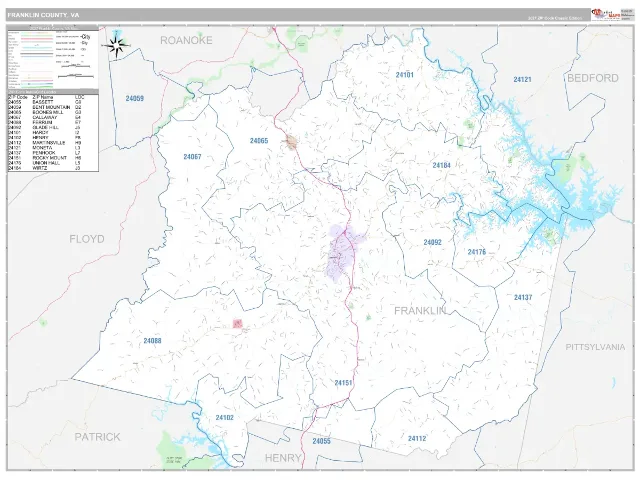Click the FLOYD county label
This screenshot has height=480, width=640.
(x=87, y=239)
